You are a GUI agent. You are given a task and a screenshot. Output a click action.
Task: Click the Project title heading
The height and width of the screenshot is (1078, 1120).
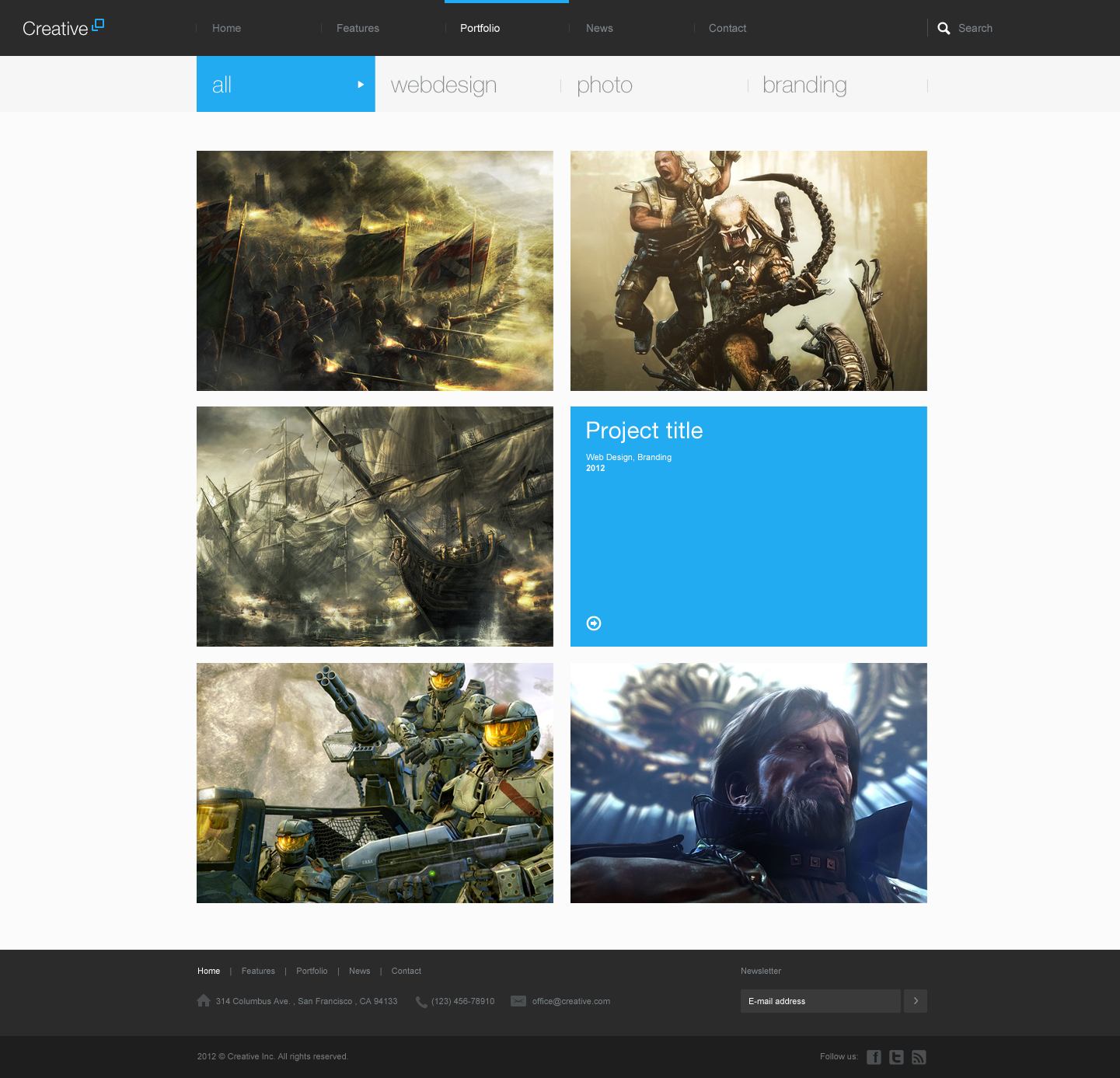(x=644, y=431)
